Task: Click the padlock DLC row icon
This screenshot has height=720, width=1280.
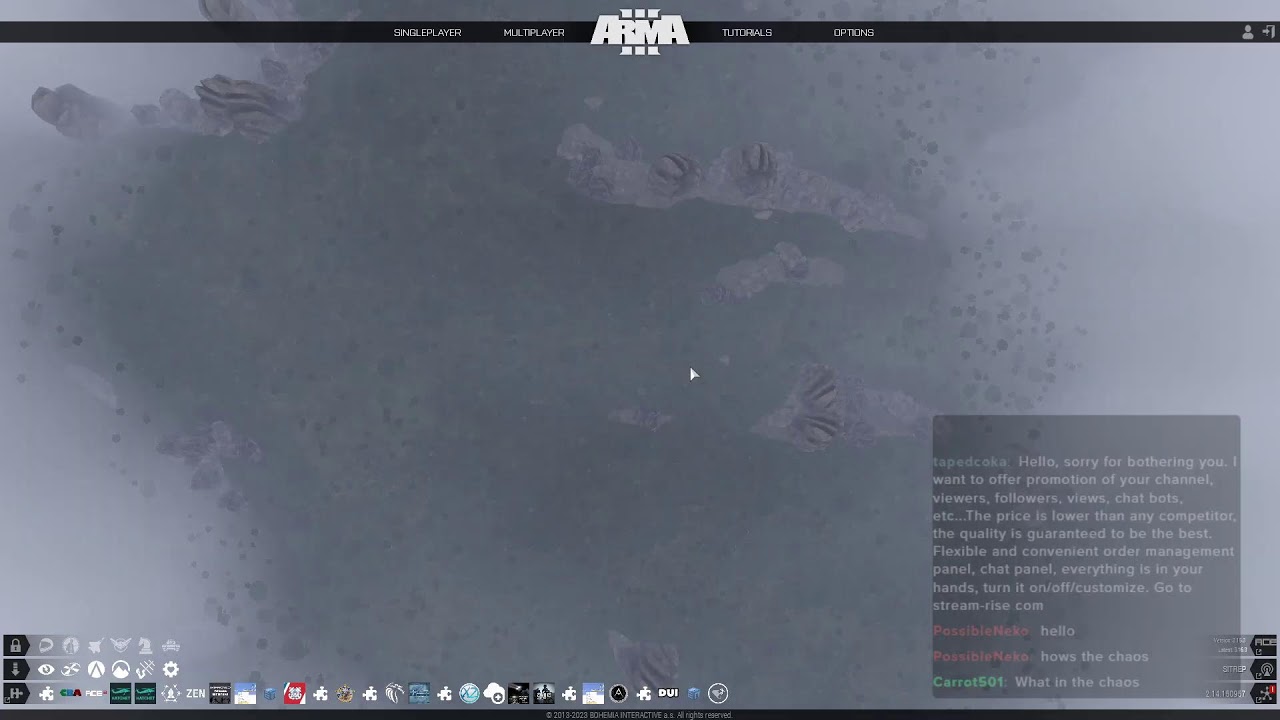Action: coord(15,646)
